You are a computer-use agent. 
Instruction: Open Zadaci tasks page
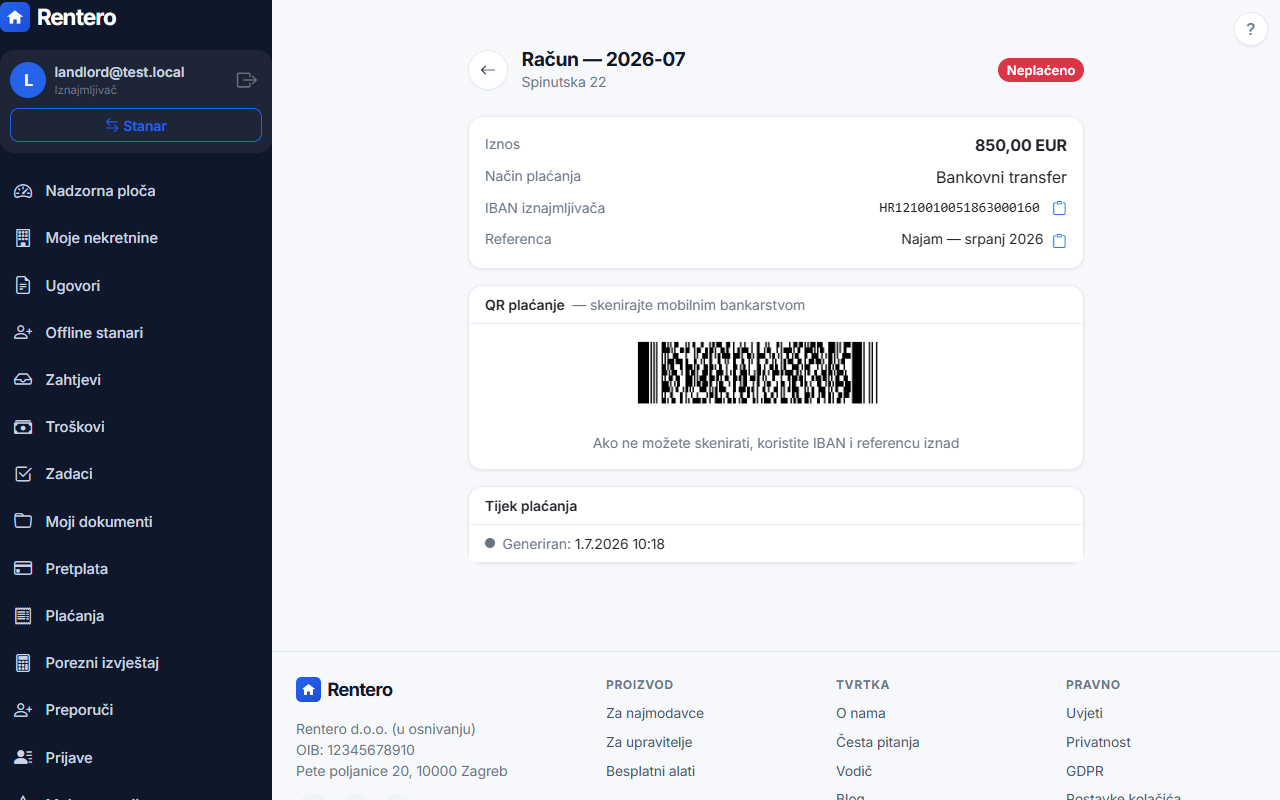point(136,474)
